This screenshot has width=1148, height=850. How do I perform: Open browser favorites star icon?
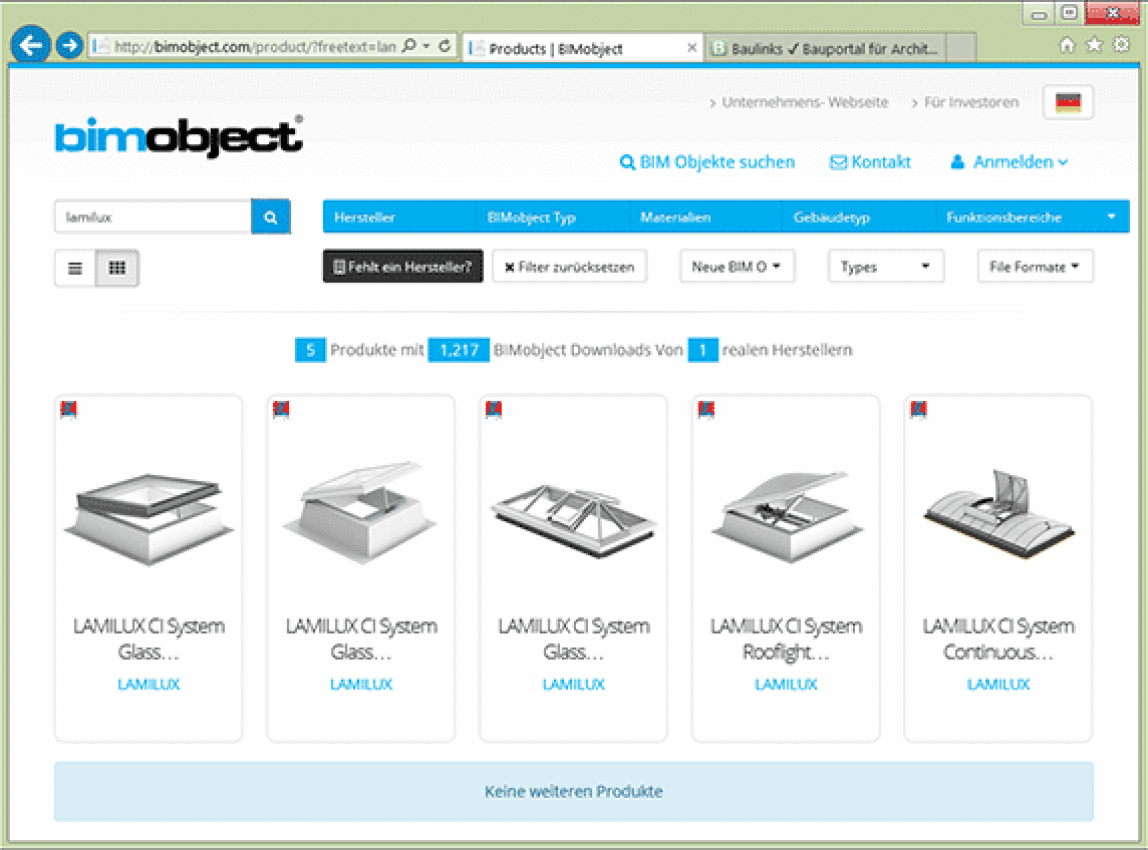(x=1094, y=45)
